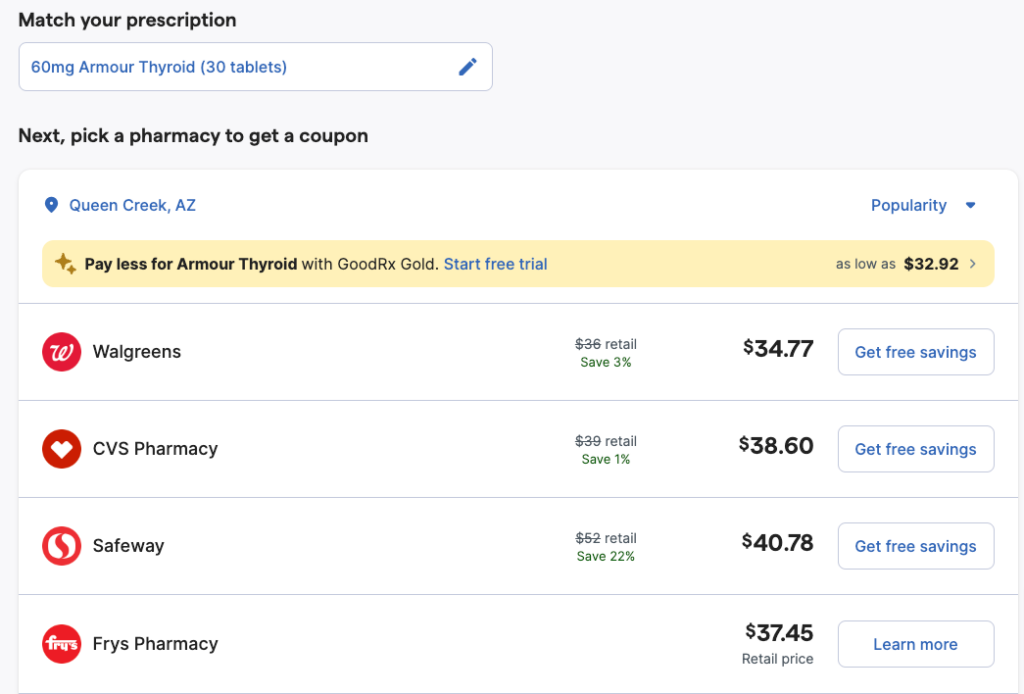Click the pencil edit prescription icon

pos(467,67)
